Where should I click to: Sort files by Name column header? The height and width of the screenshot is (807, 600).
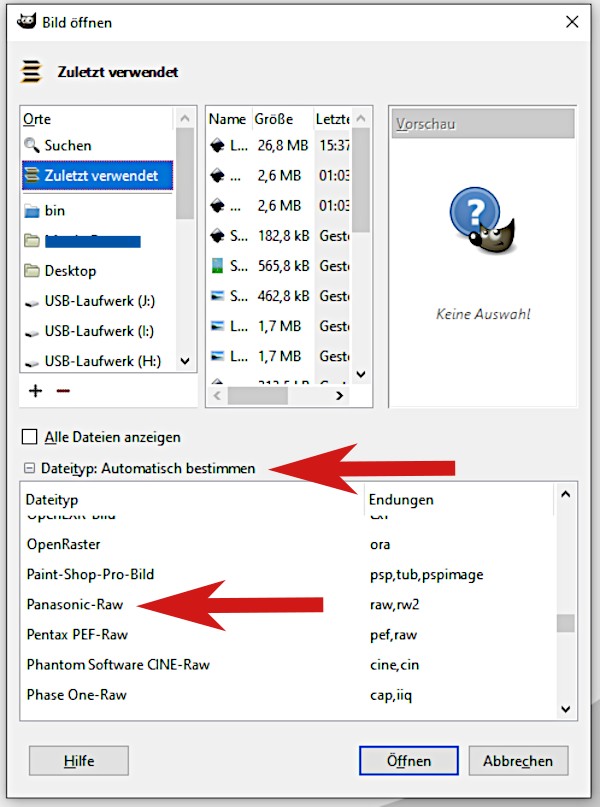[x=227, y=119]
